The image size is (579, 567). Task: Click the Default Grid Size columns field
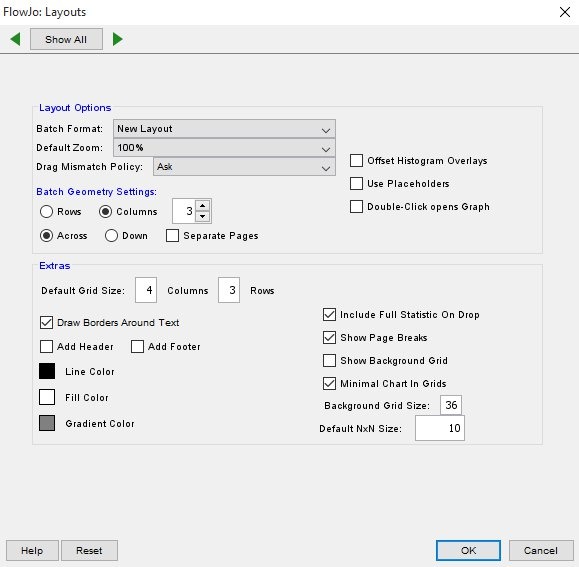(x=146, y=290)
